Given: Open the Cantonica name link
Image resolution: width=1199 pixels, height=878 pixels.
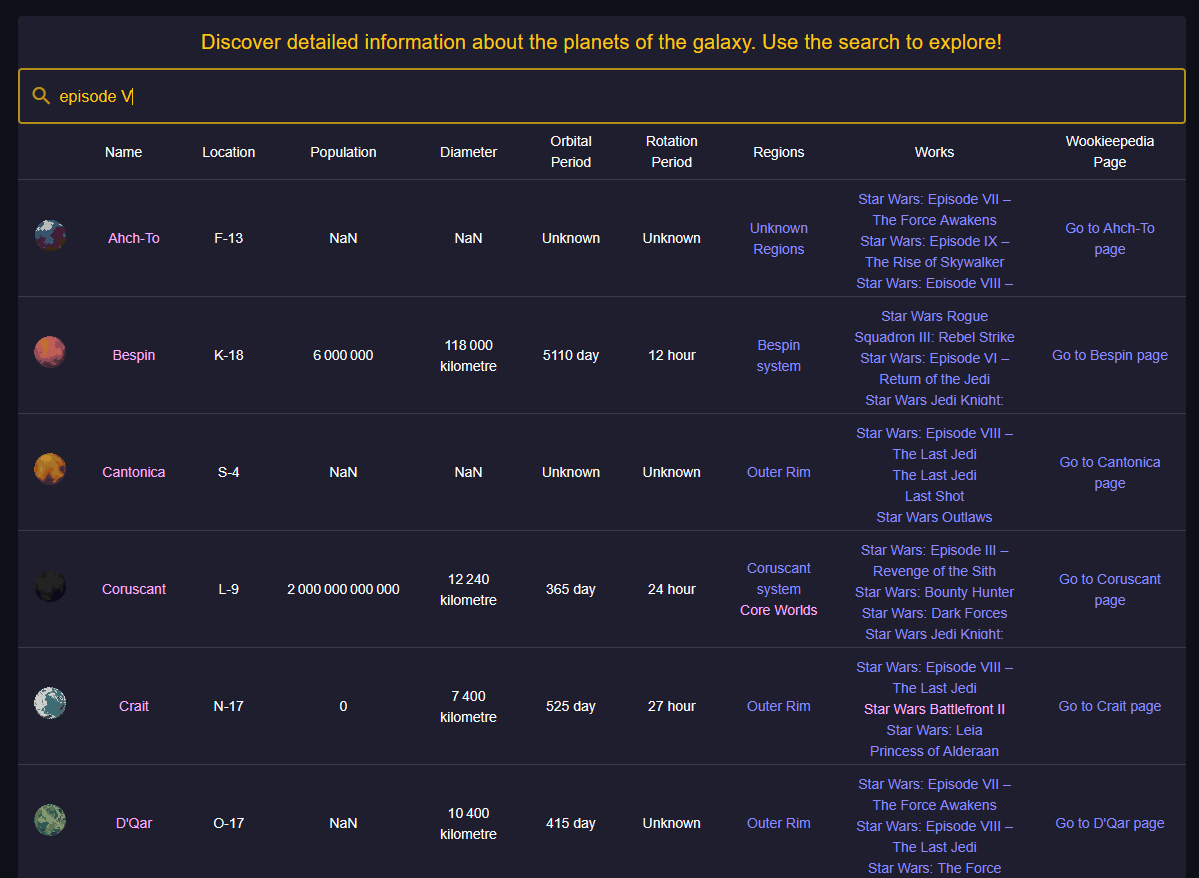Looking at the screenshot, I should [134, 472].
